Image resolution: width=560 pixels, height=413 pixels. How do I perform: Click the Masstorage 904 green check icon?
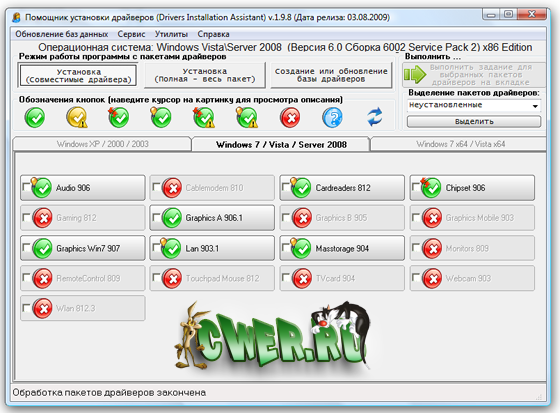[x=301, y=248]
